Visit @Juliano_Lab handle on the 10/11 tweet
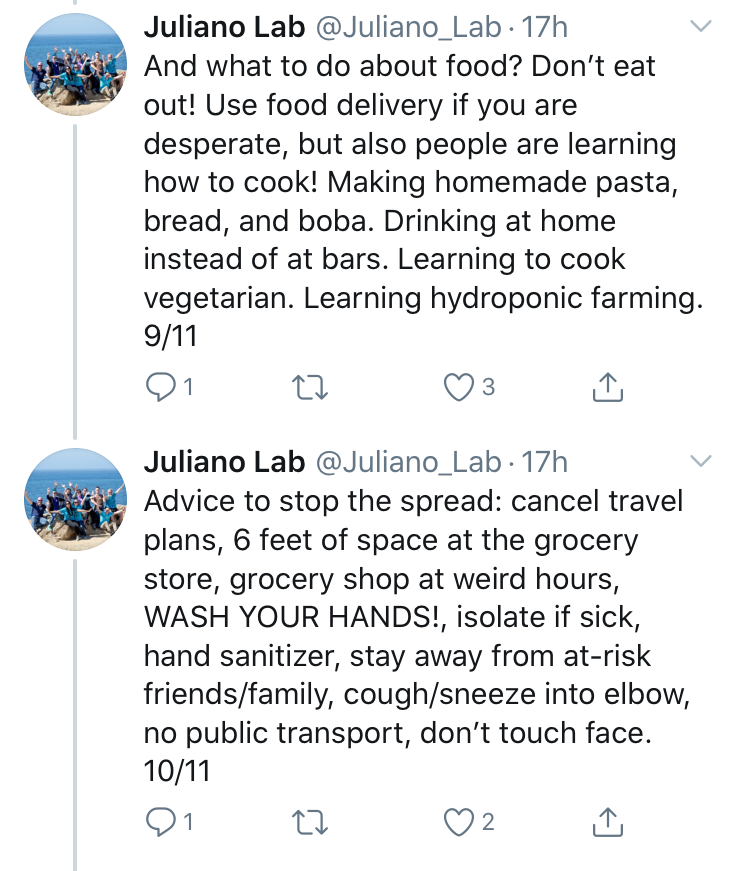738x871 pixels. pyautogui.click(x=408, y=461)
